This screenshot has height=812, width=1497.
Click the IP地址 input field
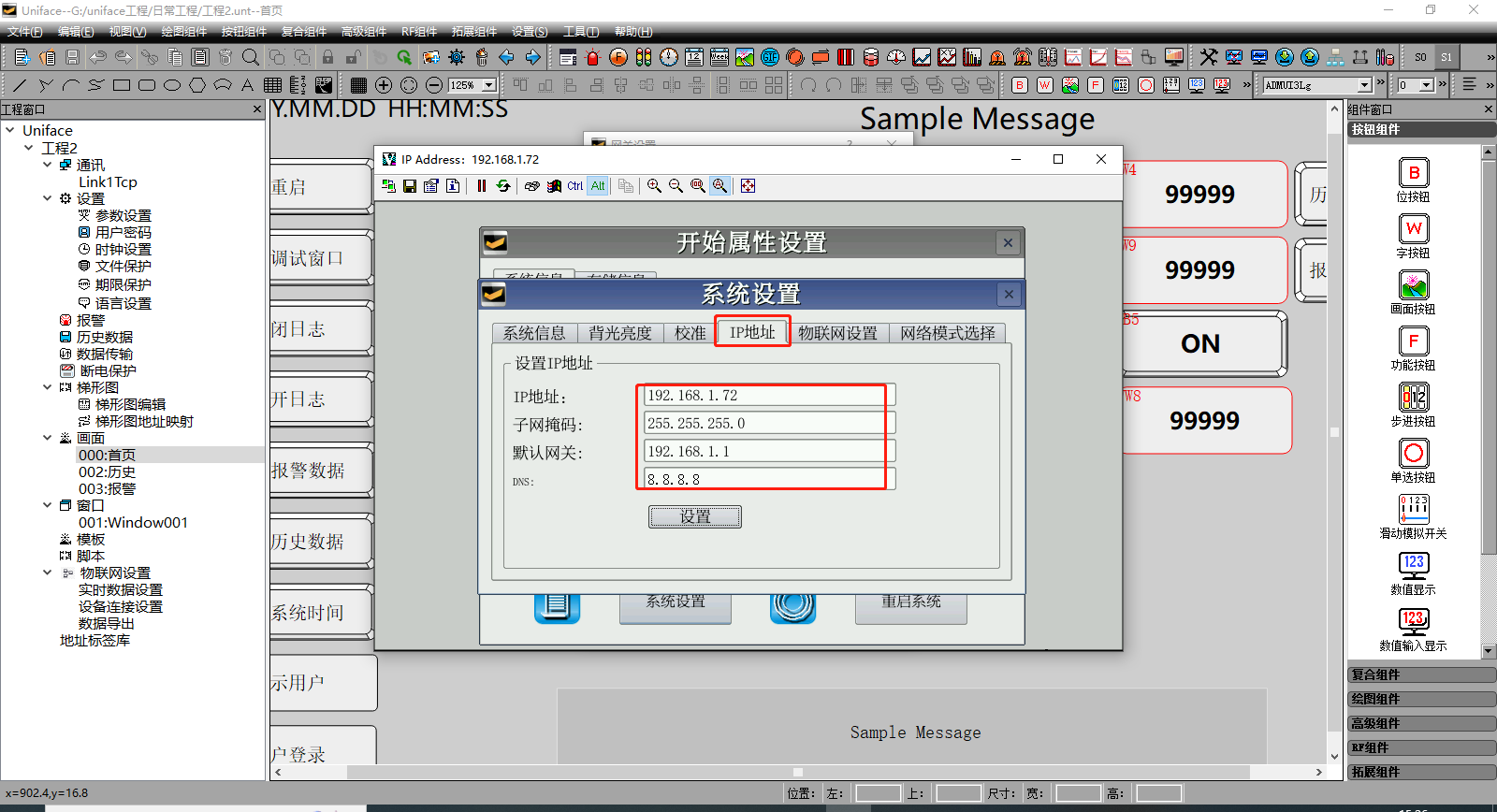(x=769, y=395)
